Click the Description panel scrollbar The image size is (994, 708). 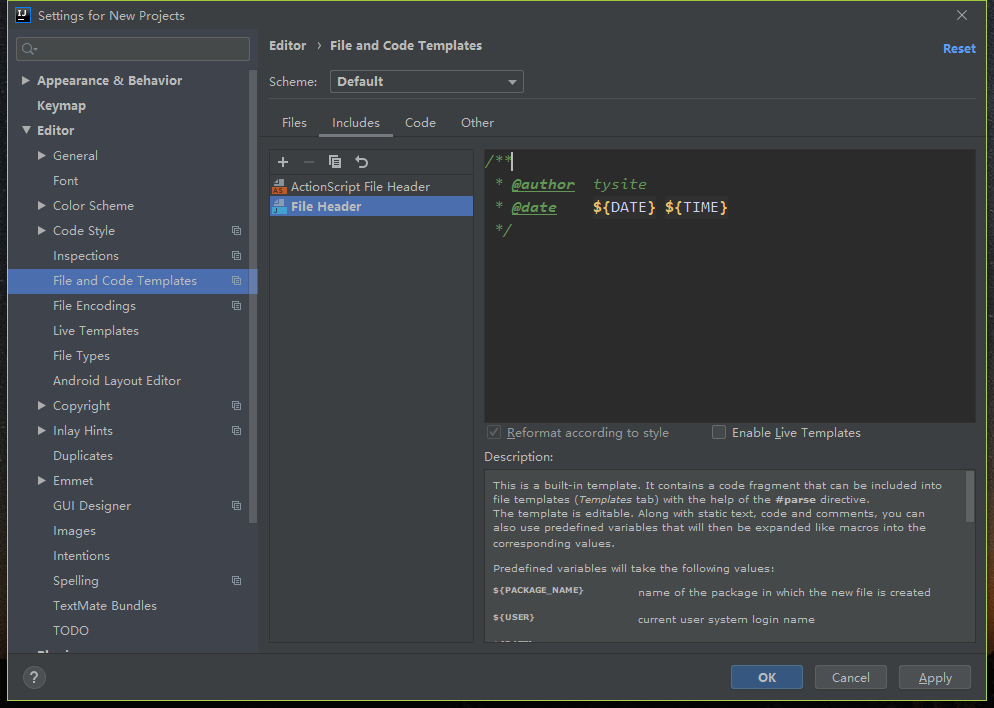[970, 496]
